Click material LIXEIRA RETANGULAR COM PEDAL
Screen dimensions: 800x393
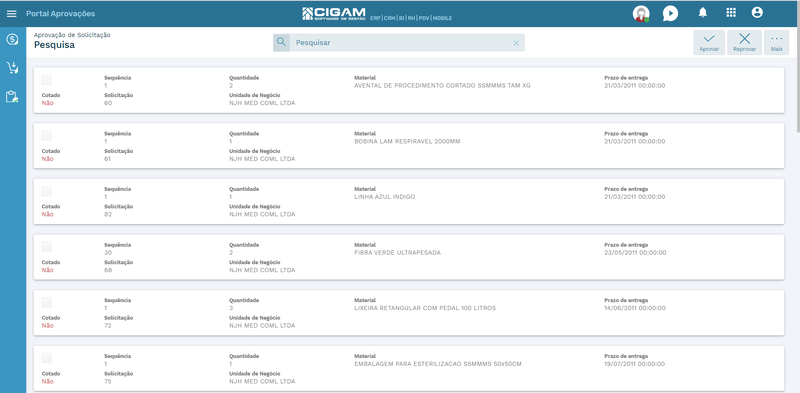point(425,308)
